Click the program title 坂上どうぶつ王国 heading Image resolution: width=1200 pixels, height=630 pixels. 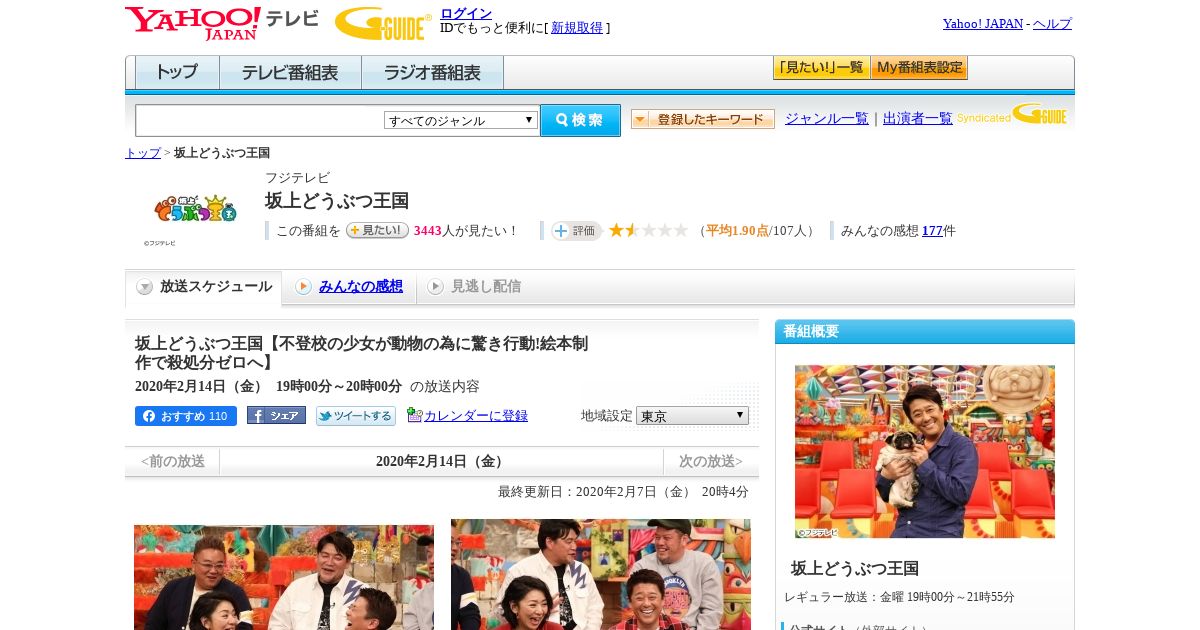[337, 201]
